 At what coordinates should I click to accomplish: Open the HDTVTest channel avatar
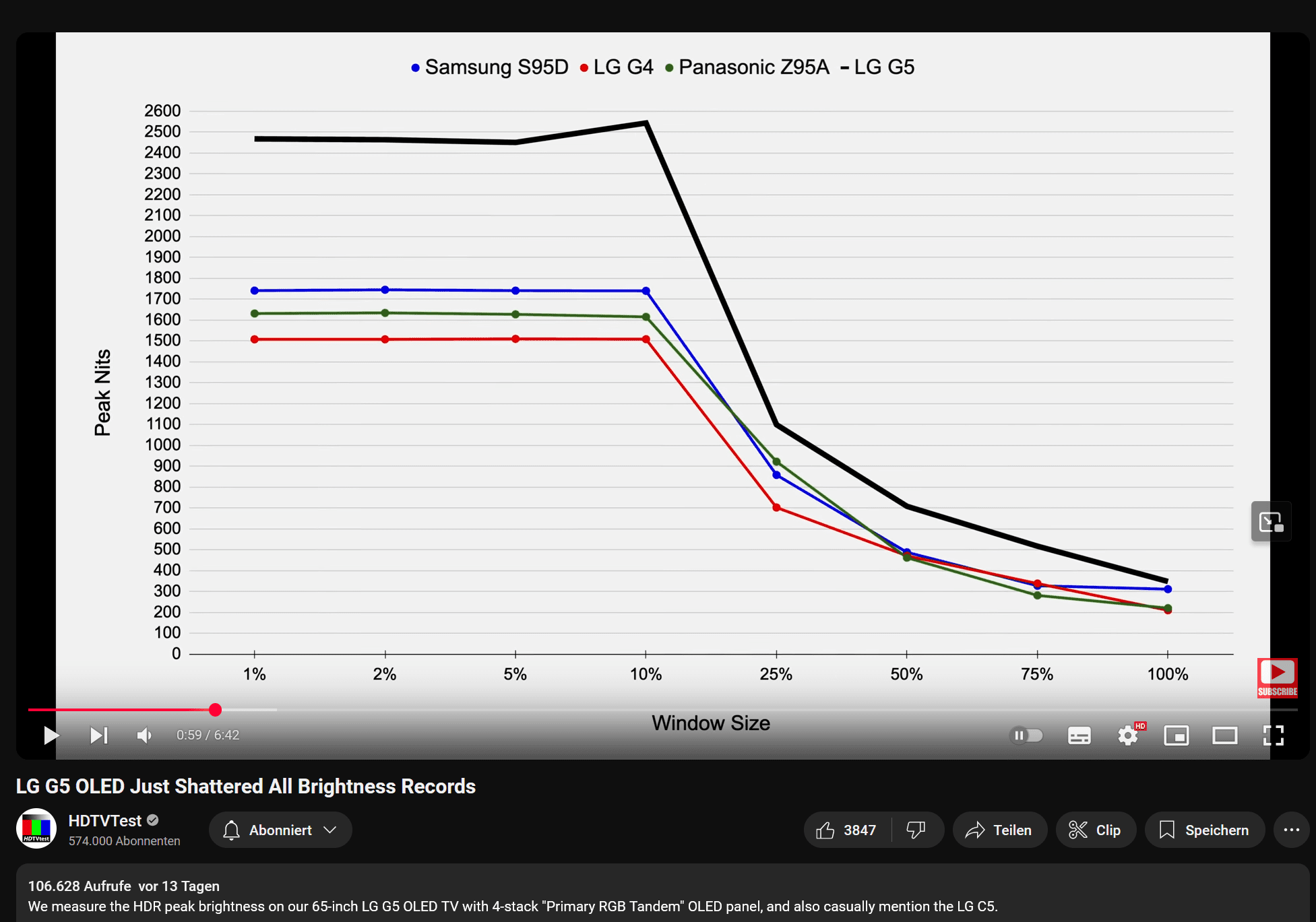pyautogui.click(x=36, y=828)
